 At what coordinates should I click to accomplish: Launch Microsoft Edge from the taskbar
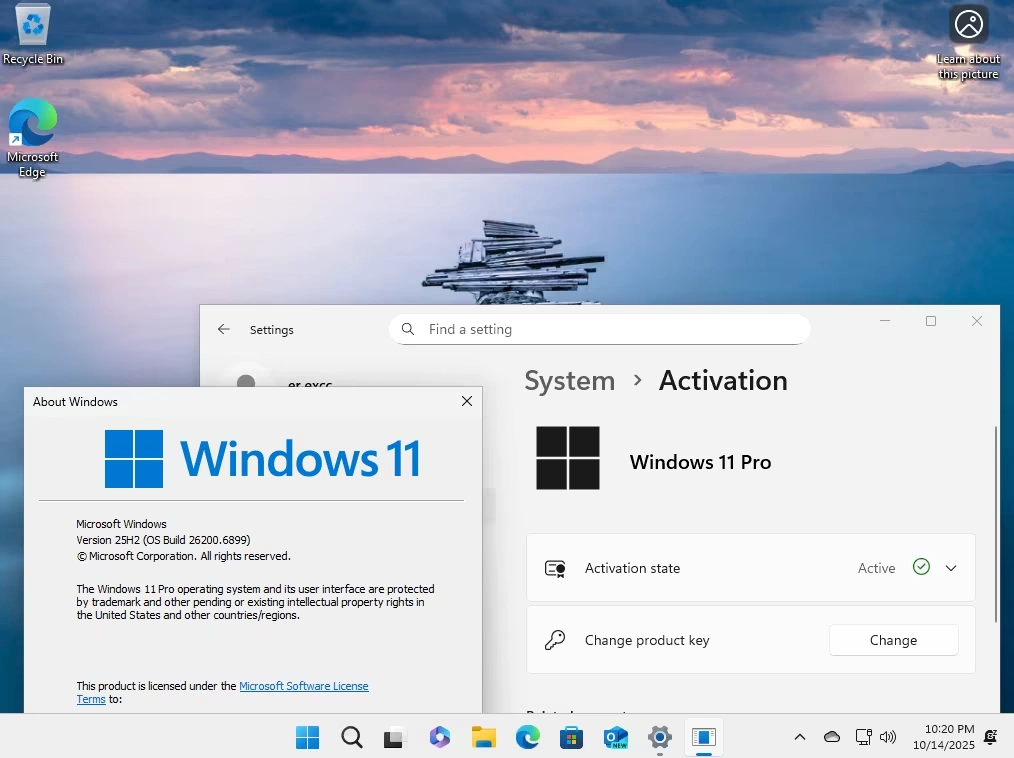(527, 737)
